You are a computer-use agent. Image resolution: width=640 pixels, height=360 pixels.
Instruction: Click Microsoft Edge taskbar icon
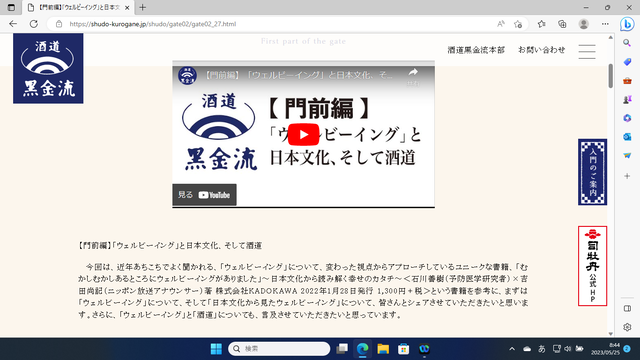coord(362,349)
